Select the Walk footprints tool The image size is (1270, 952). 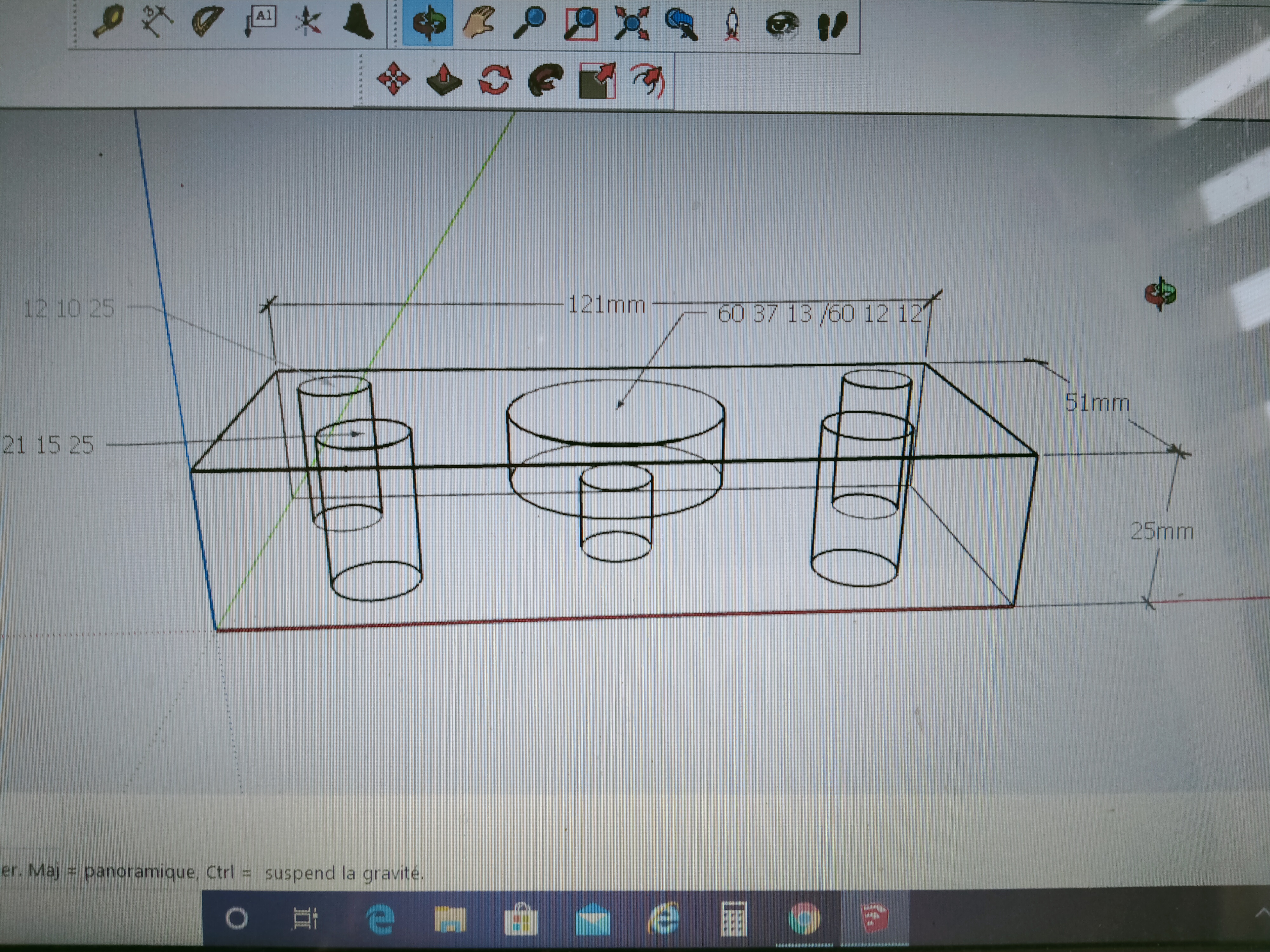tap(832, 25)
